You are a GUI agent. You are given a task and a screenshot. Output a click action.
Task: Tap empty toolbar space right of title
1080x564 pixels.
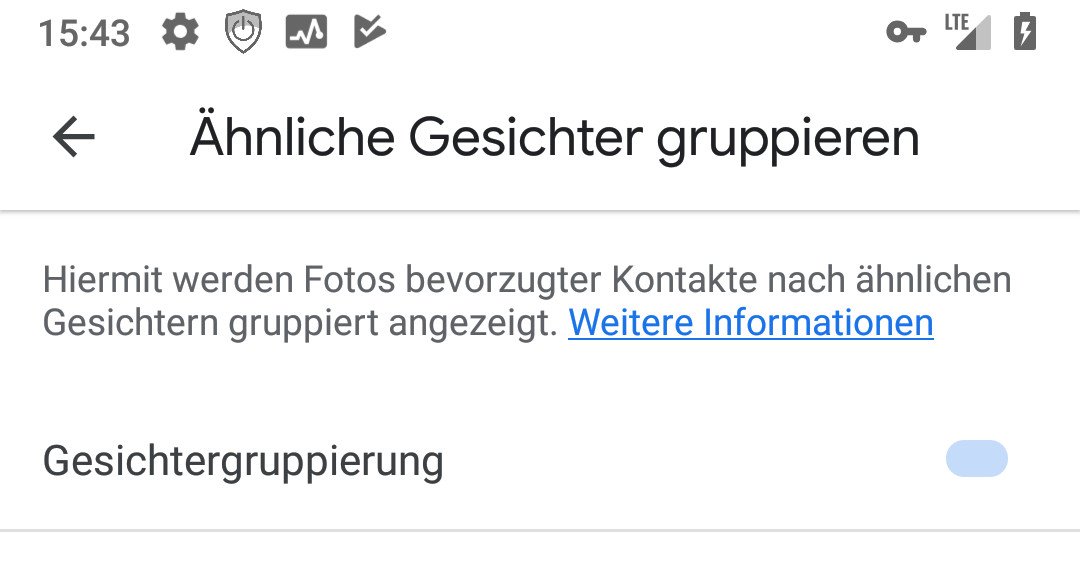point(999,138)
